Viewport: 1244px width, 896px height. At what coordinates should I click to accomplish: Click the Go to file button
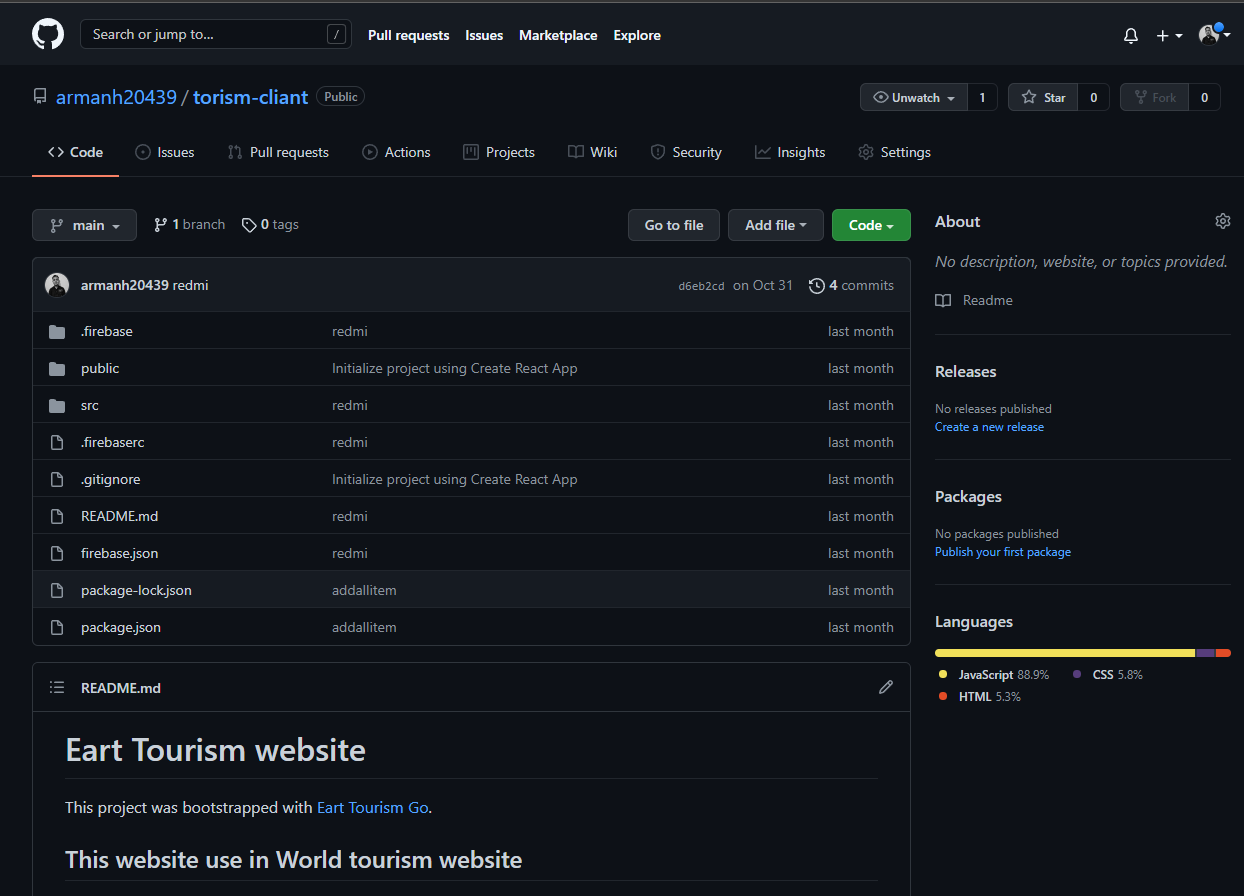coord(674,225)
